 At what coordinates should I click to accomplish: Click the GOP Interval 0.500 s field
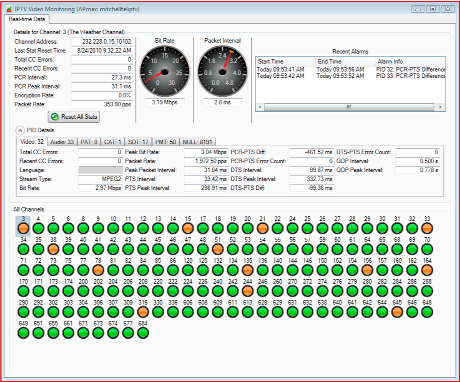(x=417, y=161)
